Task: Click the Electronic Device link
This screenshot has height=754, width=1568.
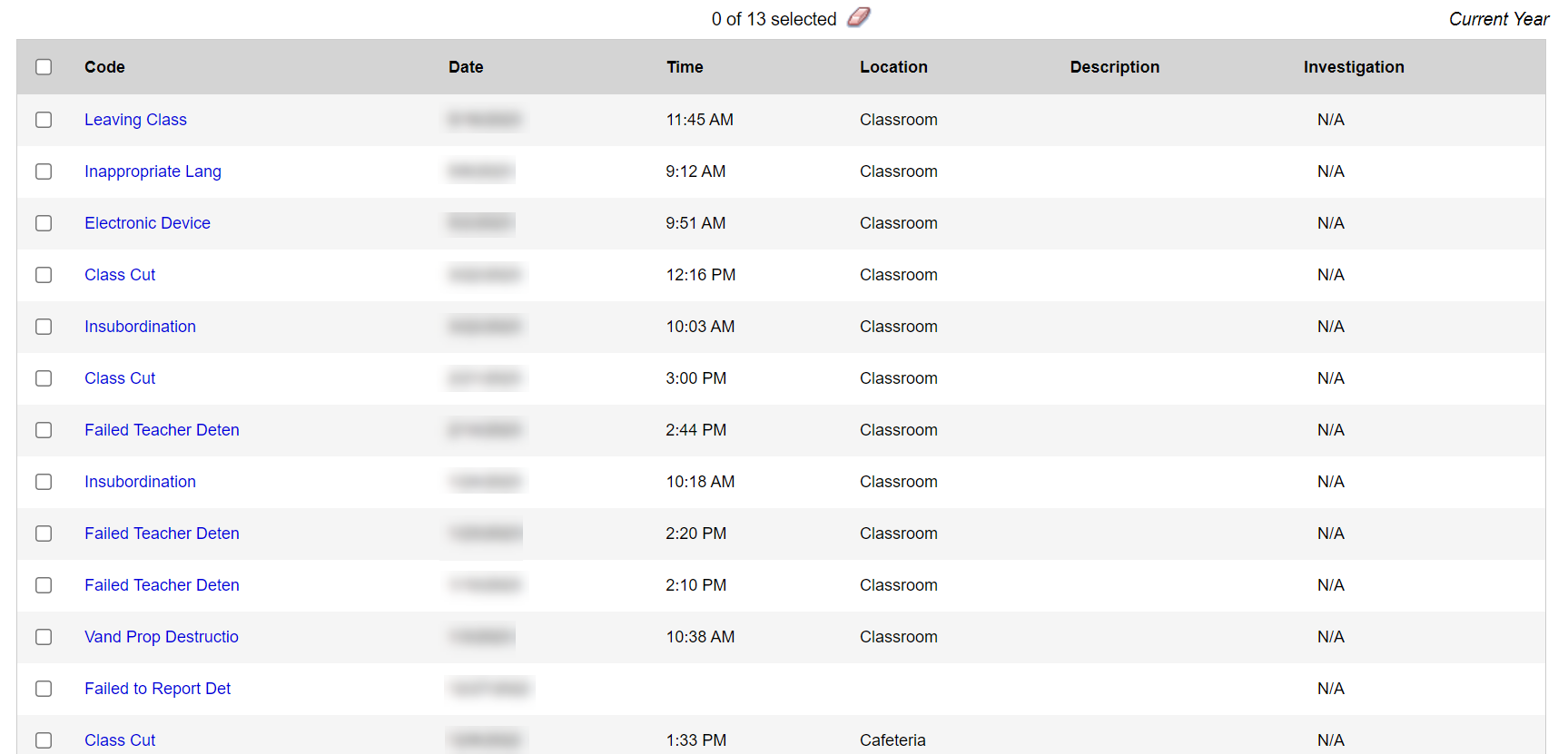Action: point(147,223)
